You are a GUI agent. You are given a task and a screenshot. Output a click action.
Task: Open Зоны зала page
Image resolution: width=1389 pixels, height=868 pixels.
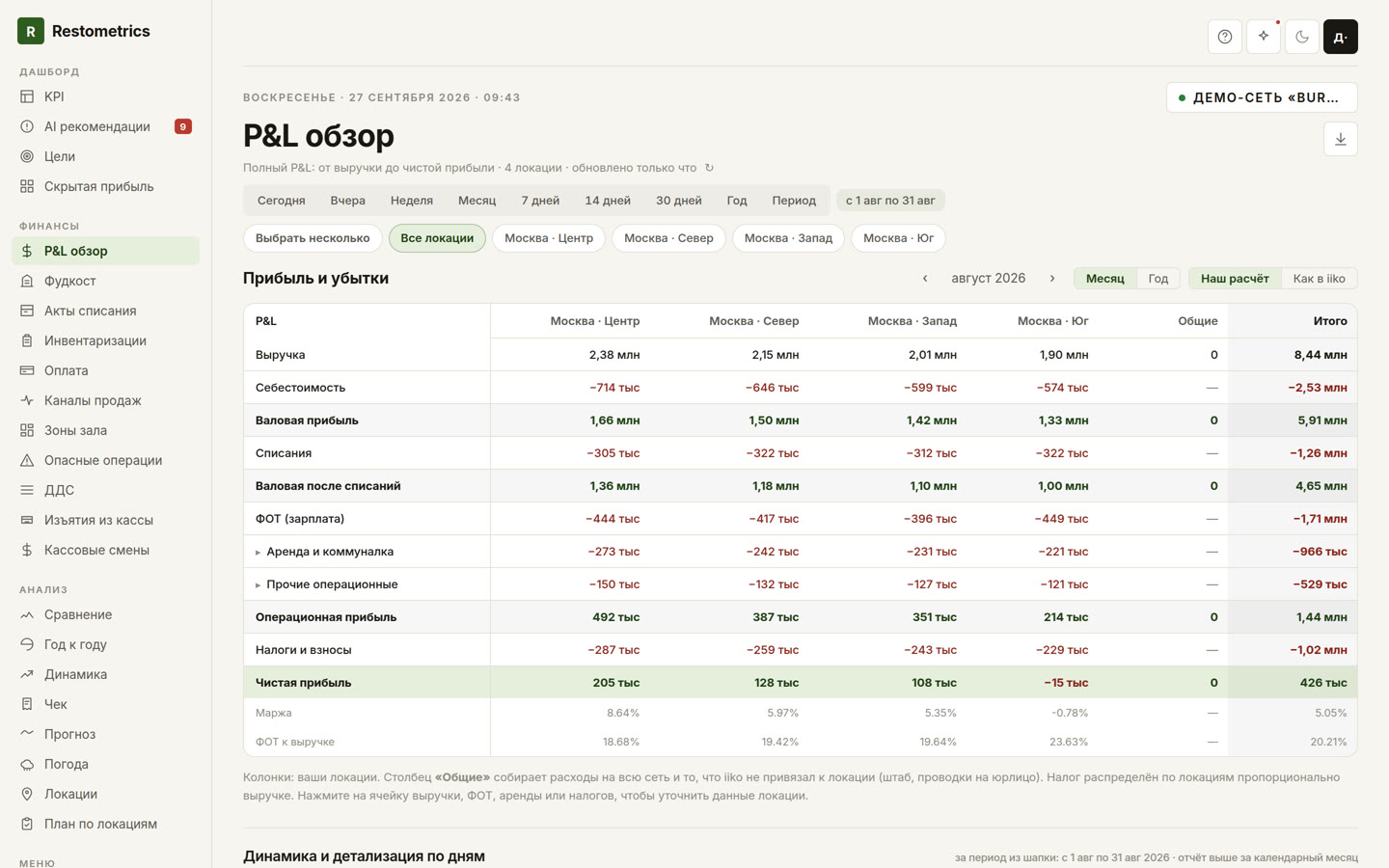106,430
